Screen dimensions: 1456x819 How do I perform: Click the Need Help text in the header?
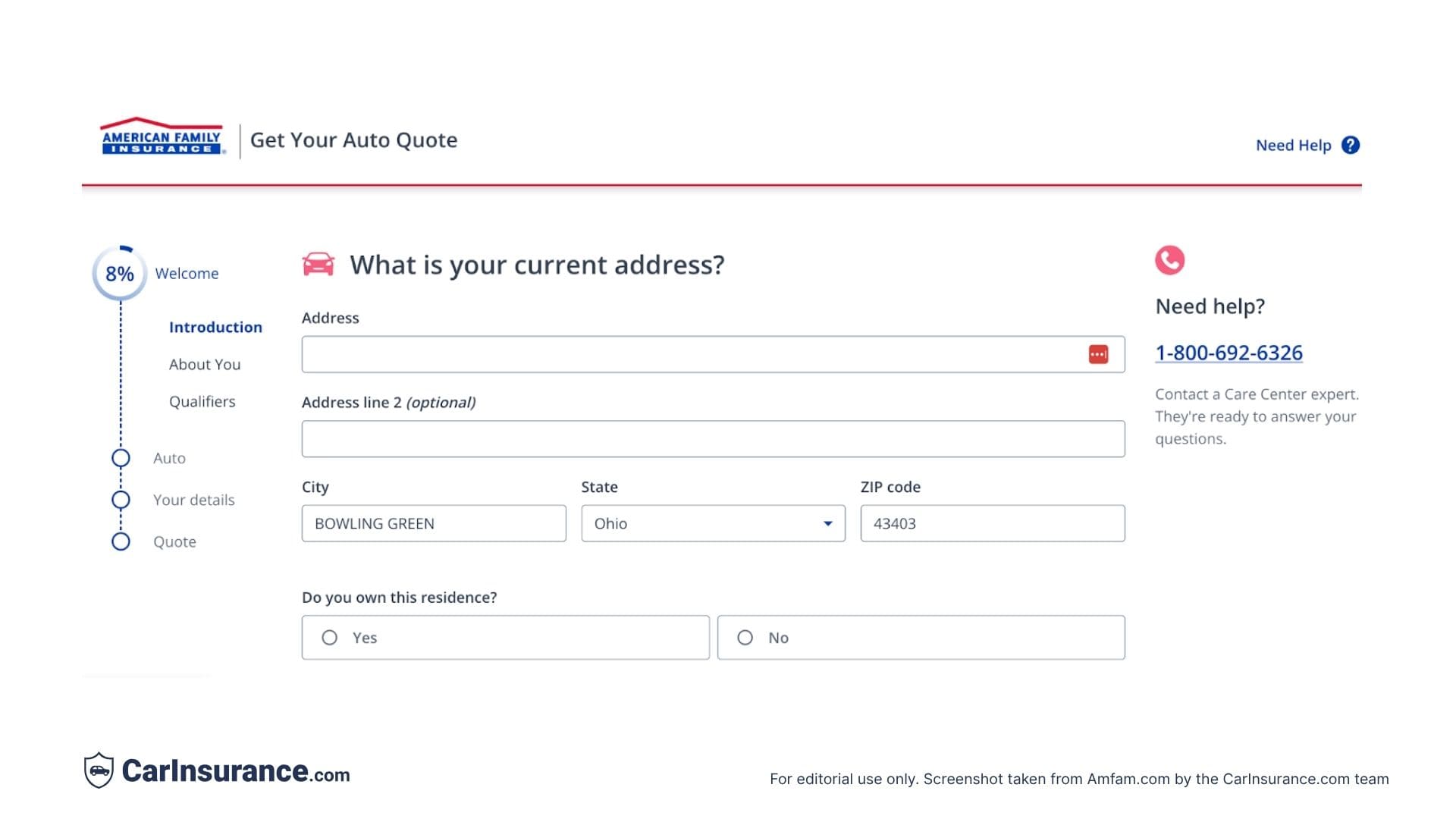(x=1293, y=144)
